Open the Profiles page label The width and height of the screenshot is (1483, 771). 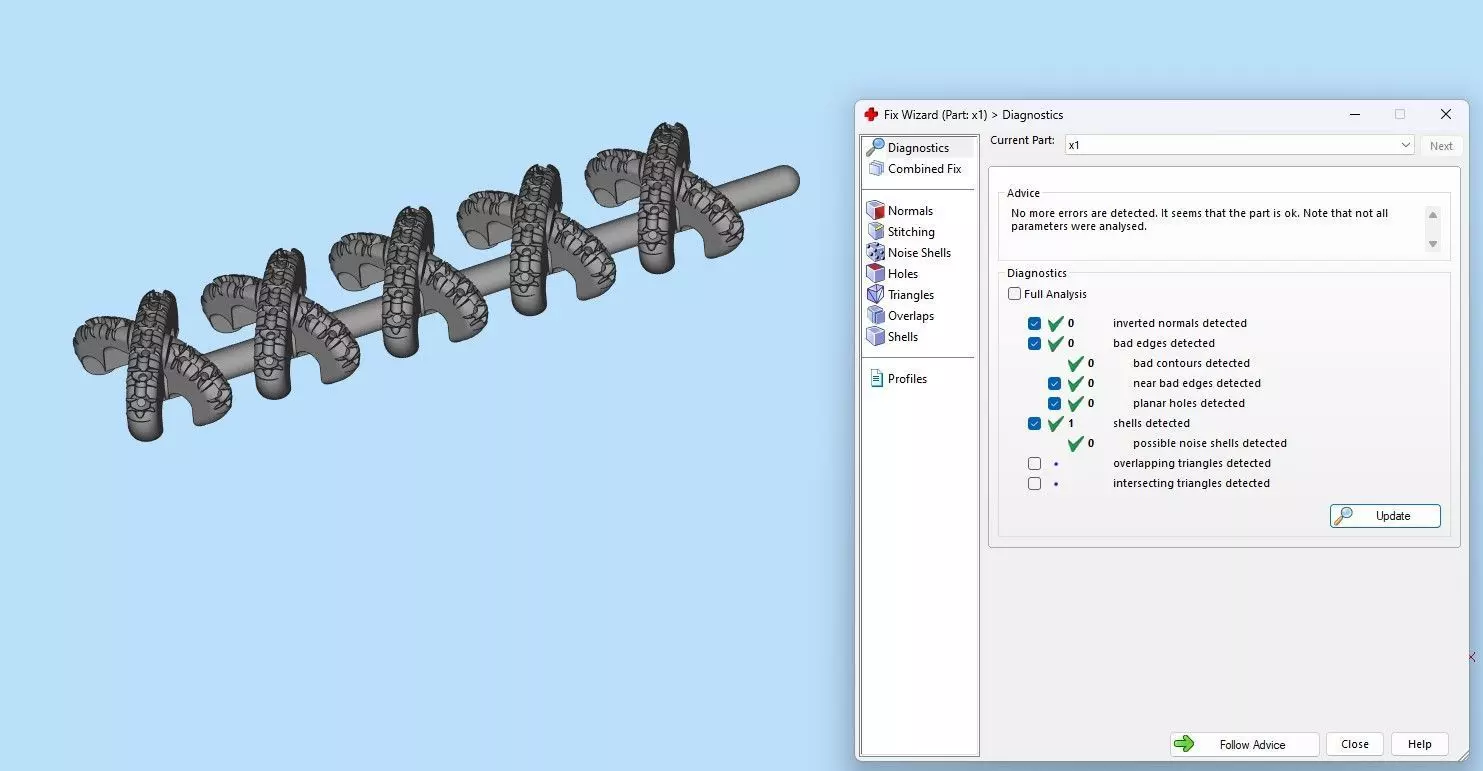click(907, 379)
